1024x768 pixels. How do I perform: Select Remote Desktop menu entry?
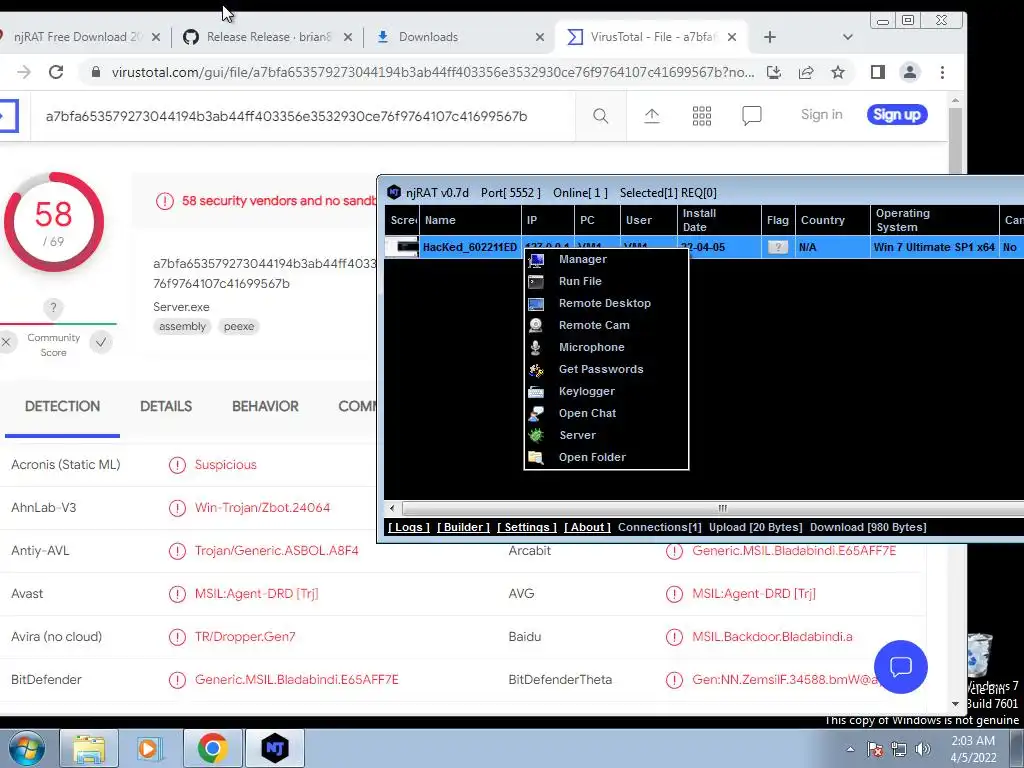[x=606, y=304]
